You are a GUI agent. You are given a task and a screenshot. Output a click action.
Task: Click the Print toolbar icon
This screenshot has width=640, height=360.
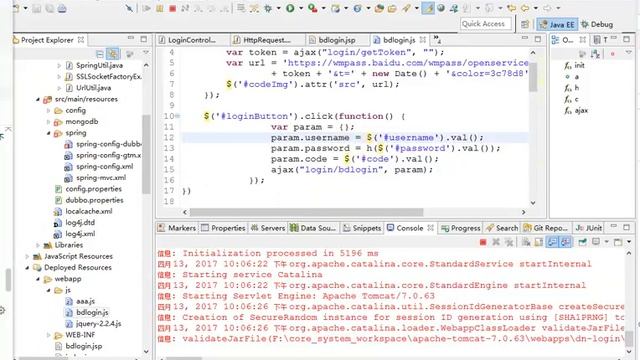tap(62, 8)
